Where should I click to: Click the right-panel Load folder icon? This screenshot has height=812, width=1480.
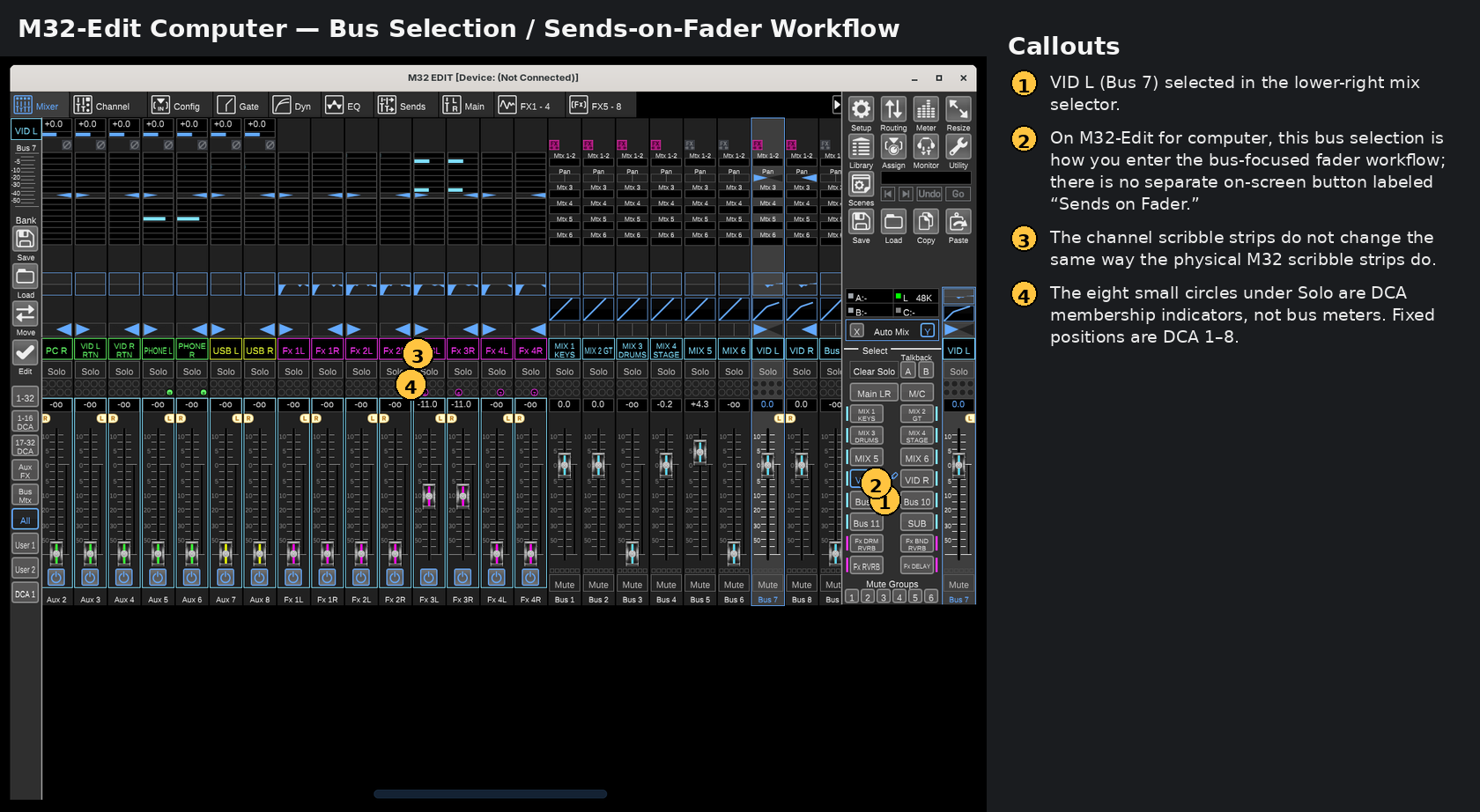click(x=893, y=222)
